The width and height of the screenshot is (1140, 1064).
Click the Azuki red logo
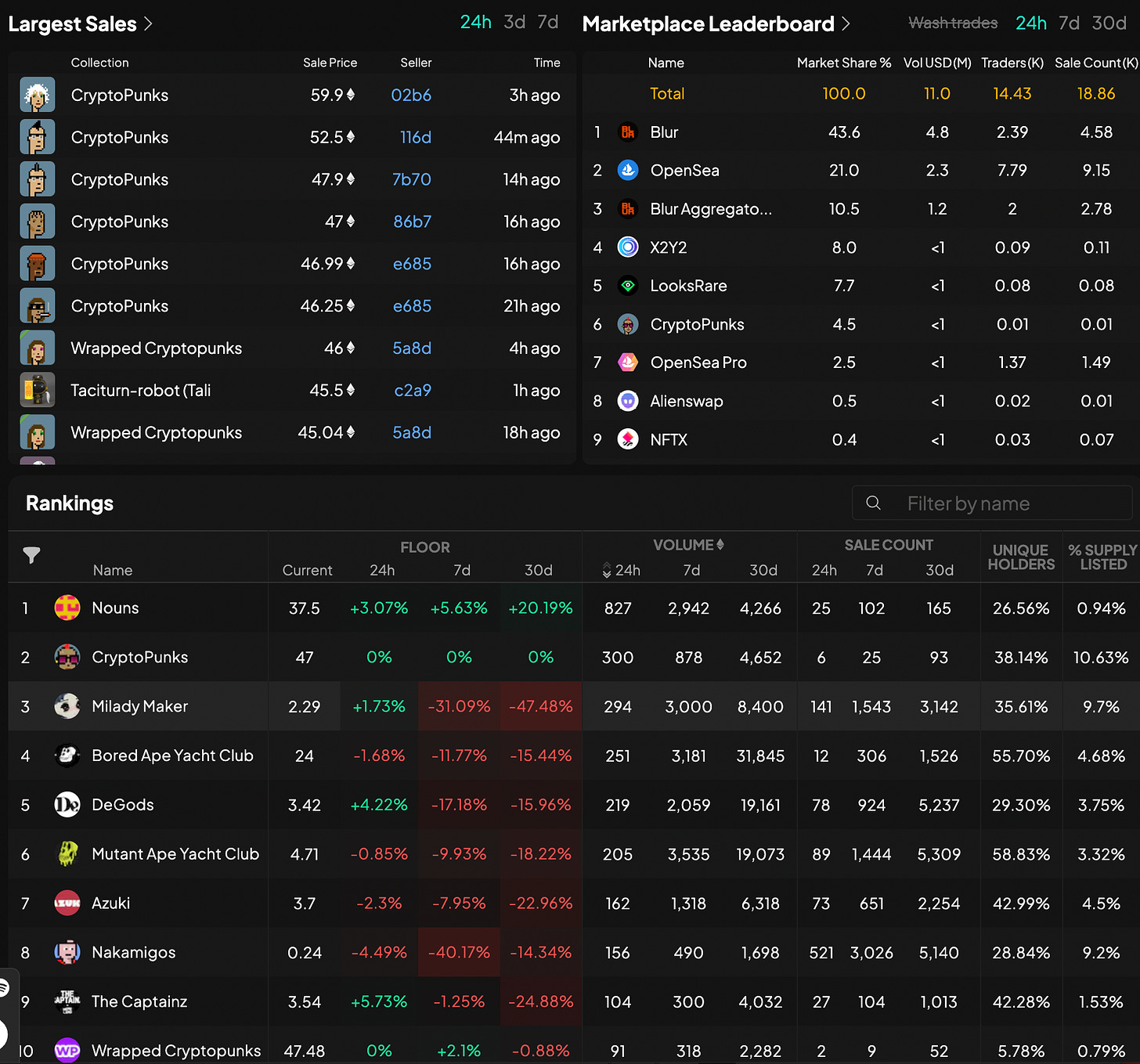tap(67, 903)
